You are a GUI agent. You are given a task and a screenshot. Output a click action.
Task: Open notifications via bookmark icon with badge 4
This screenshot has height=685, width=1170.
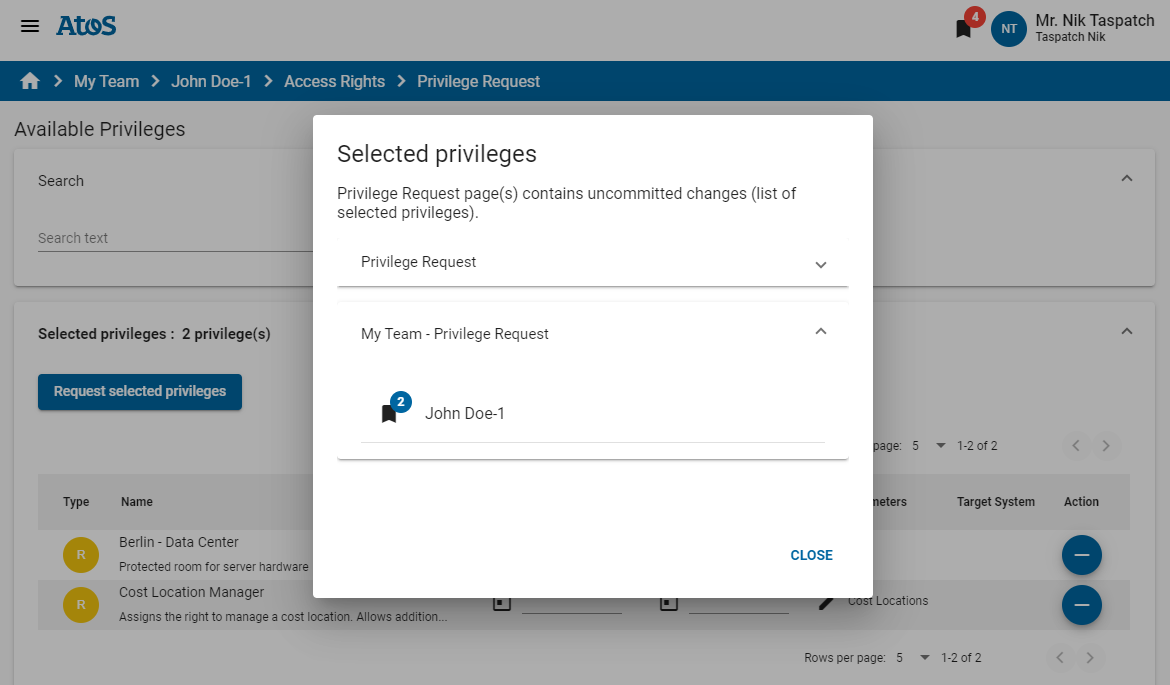tap(962, 28)
